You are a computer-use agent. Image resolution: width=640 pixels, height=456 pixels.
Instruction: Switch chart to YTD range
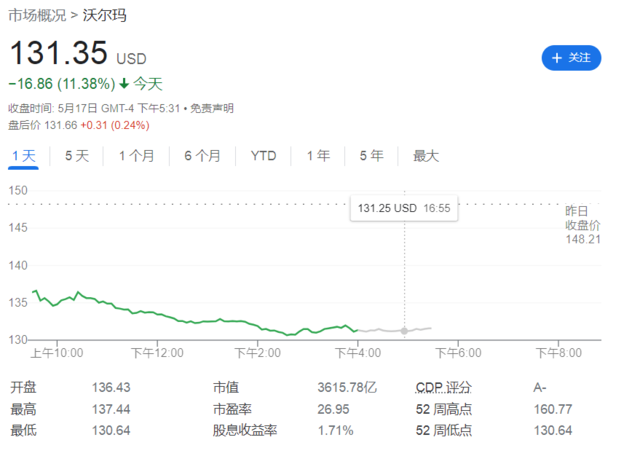[264, 156]
